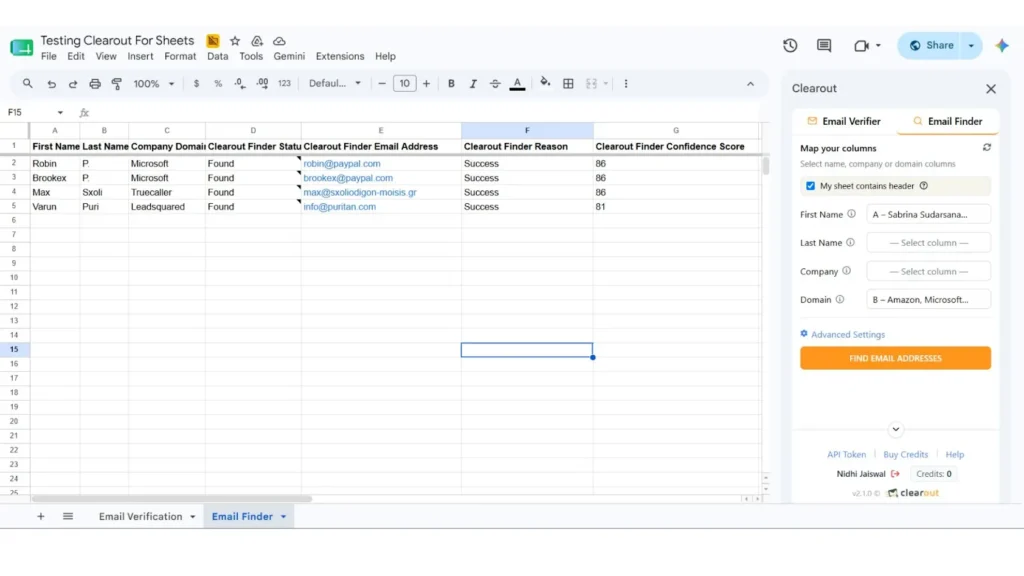Screen dimensions: 1024x576
Task: Increase decimal places
Action: (x=262, y=84)
